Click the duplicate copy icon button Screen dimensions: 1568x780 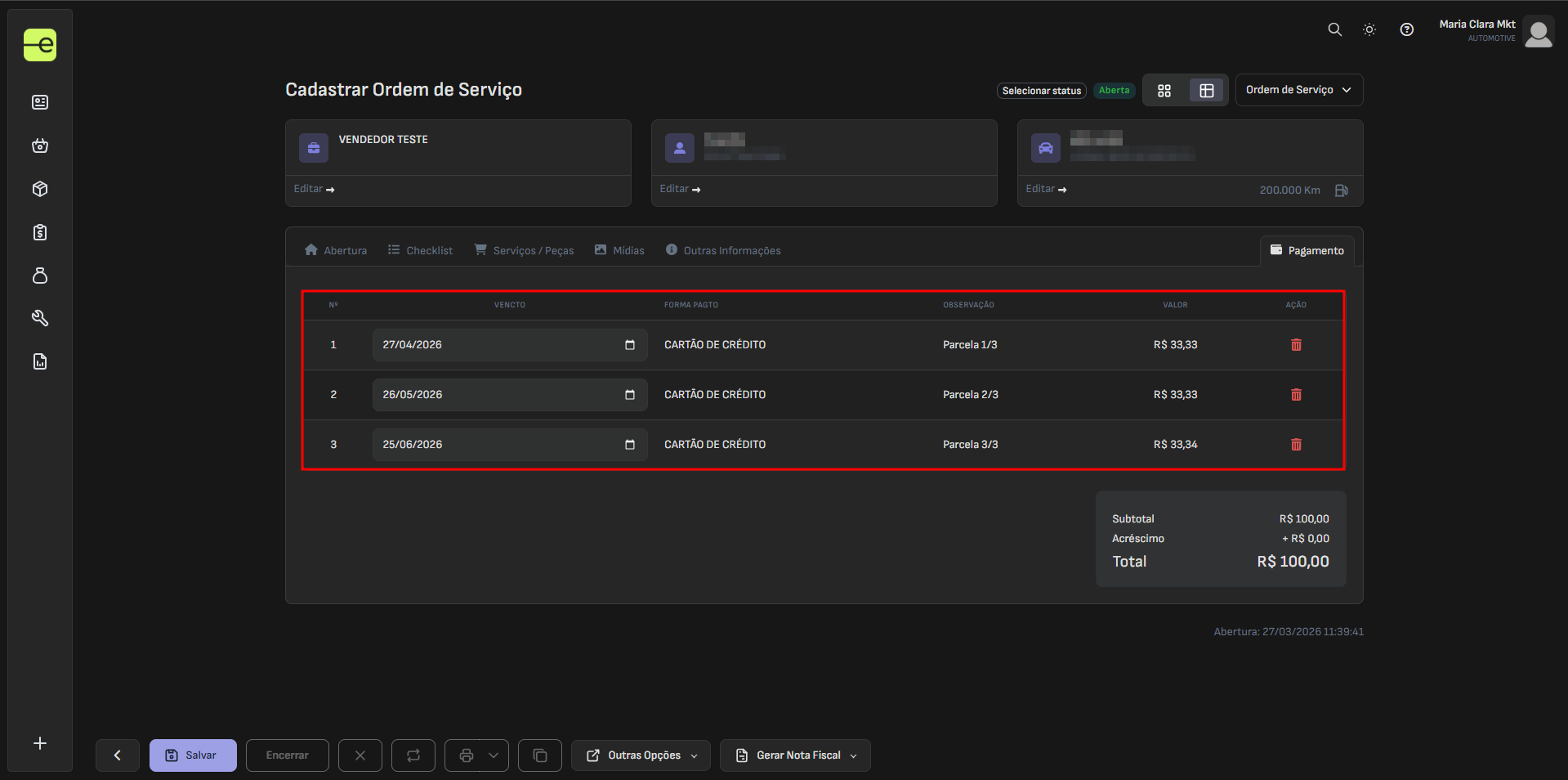coord(539,755)
